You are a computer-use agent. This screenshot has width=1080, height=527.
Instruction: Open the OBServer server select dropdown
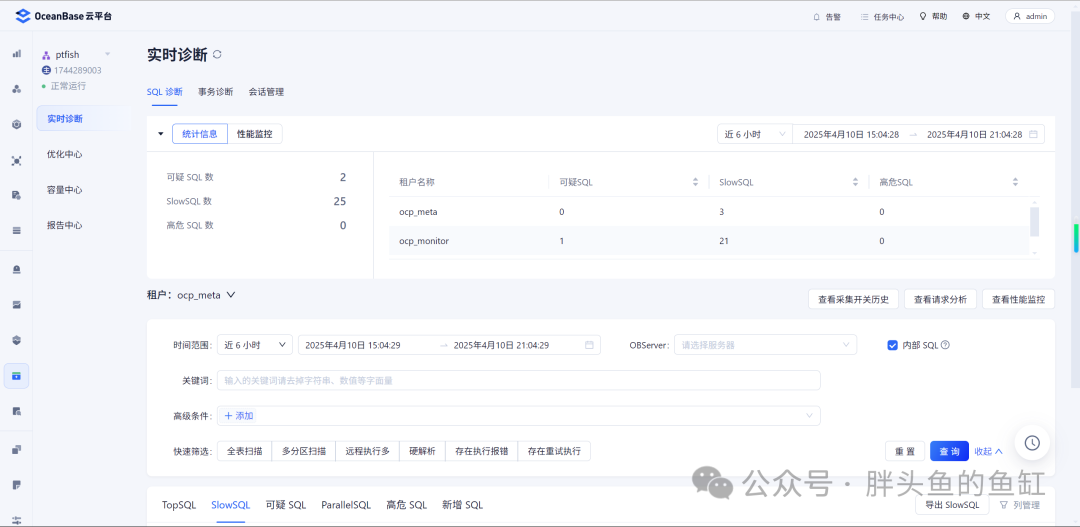pyautogui.click(x=765, y=344)
